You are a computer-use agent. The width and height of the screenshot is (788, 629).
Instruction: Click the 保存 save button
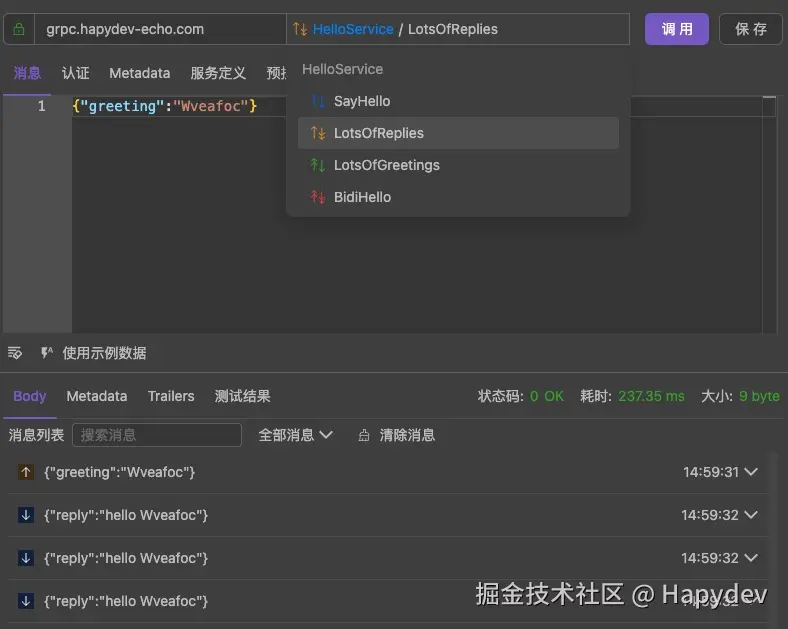tap(751, 29)
